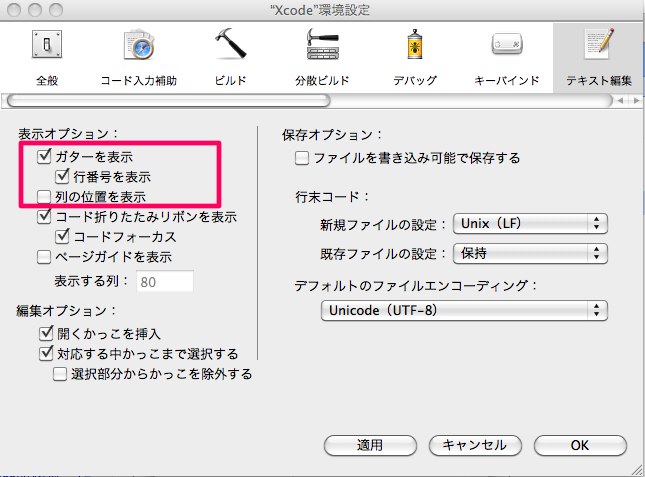645x477 pixels.
Task: Disable the コードフォーカス checkbox
Action: (62, 236)
